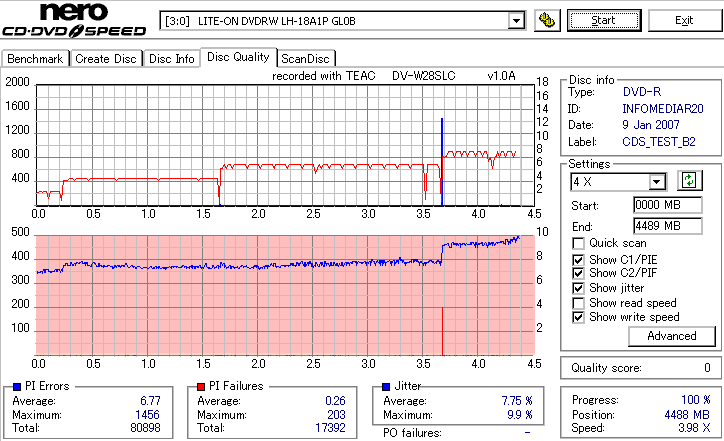The height and width of the screenshot is (441, 724).
Task: Click the Exit button
Action: tap(684, 21)
